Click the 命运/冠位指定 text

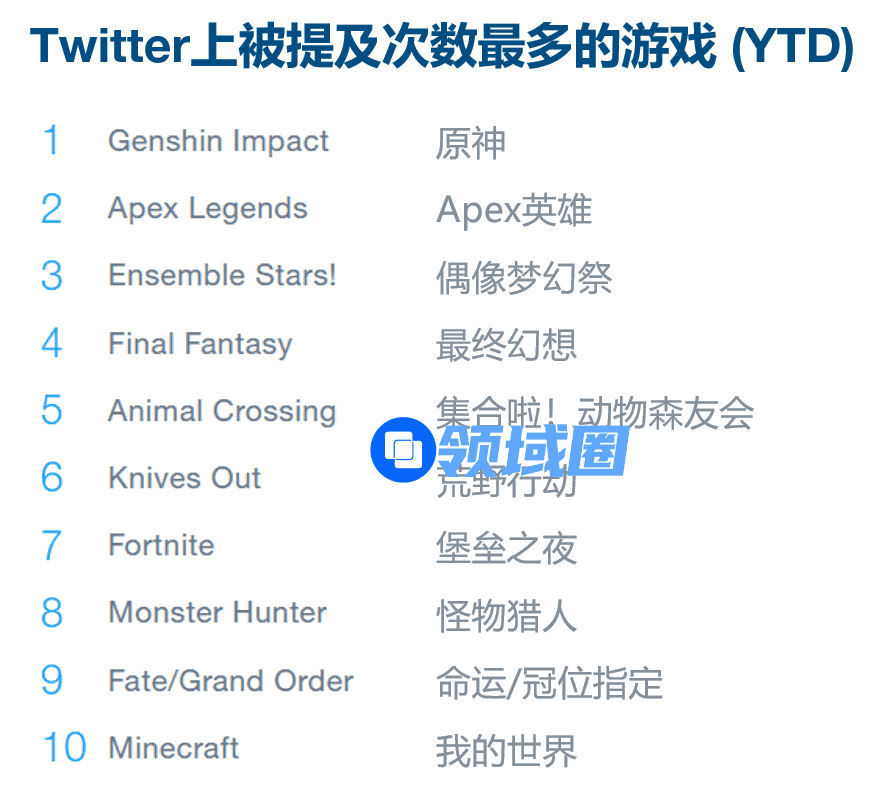pyautogui.click(x=549, y=683)
